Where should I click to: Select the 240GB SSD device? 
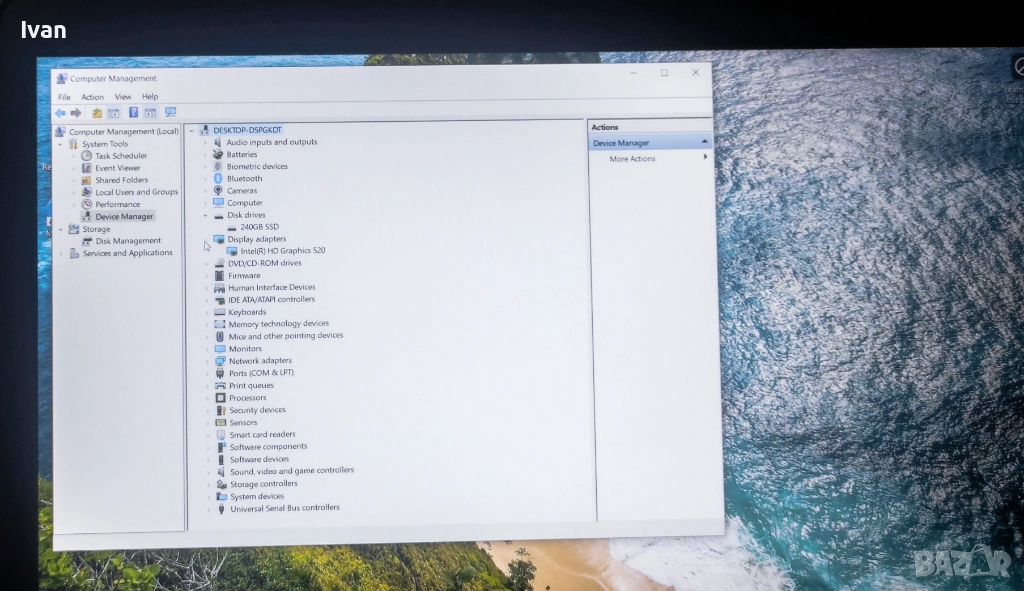click(x=259, y=227)
